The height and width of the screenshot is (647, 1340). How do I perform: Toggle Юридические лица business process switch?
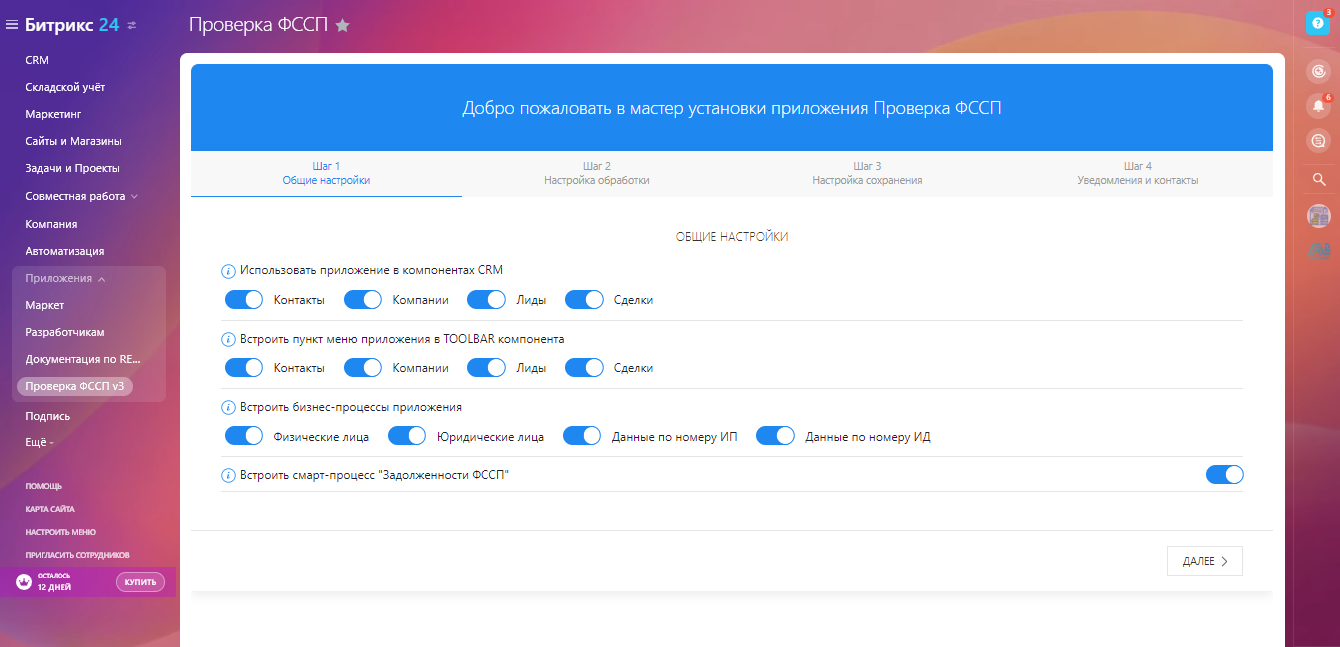[x=407, y=436]
